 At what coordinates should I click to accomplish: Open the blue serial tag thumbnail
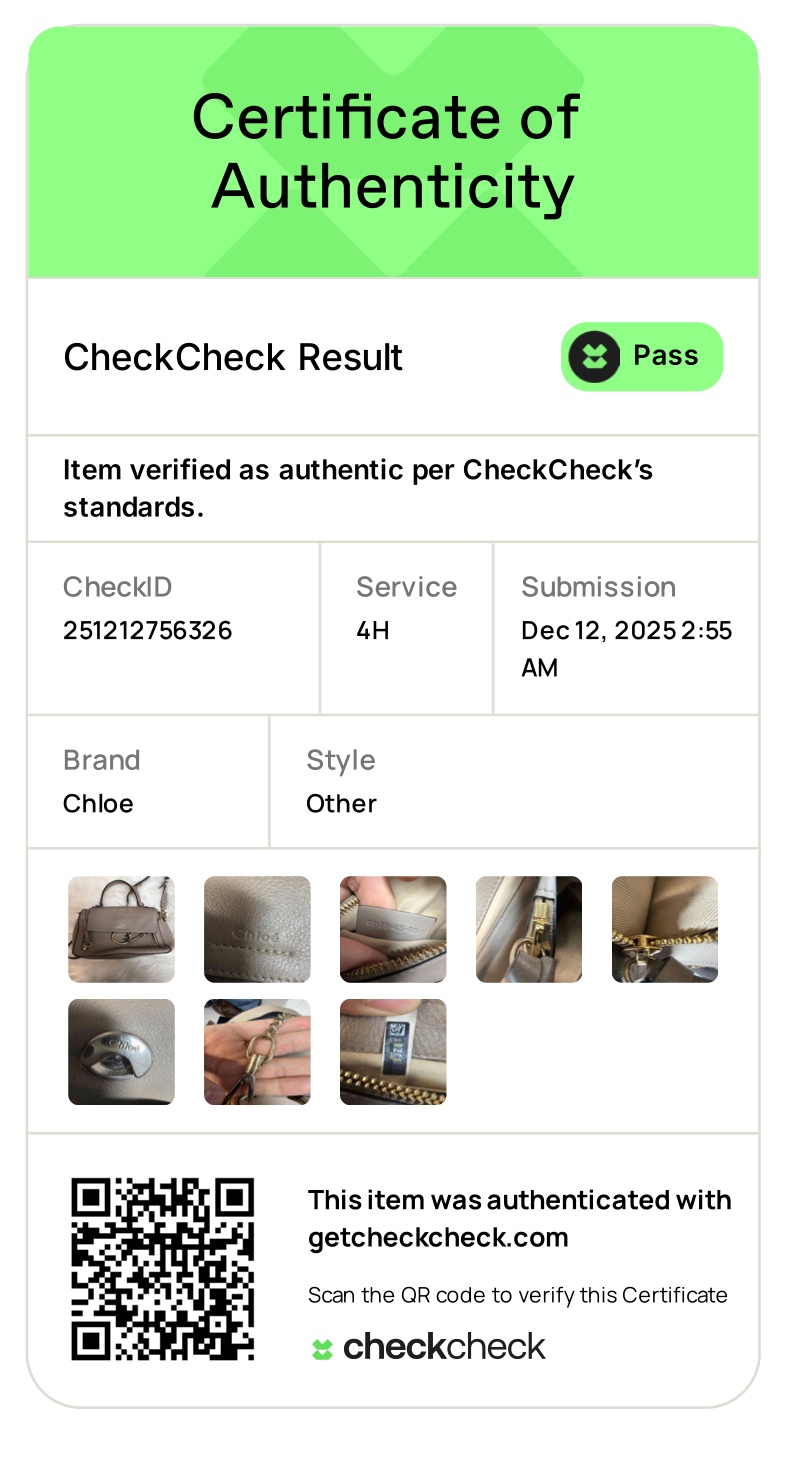(x=393, y=1052)
